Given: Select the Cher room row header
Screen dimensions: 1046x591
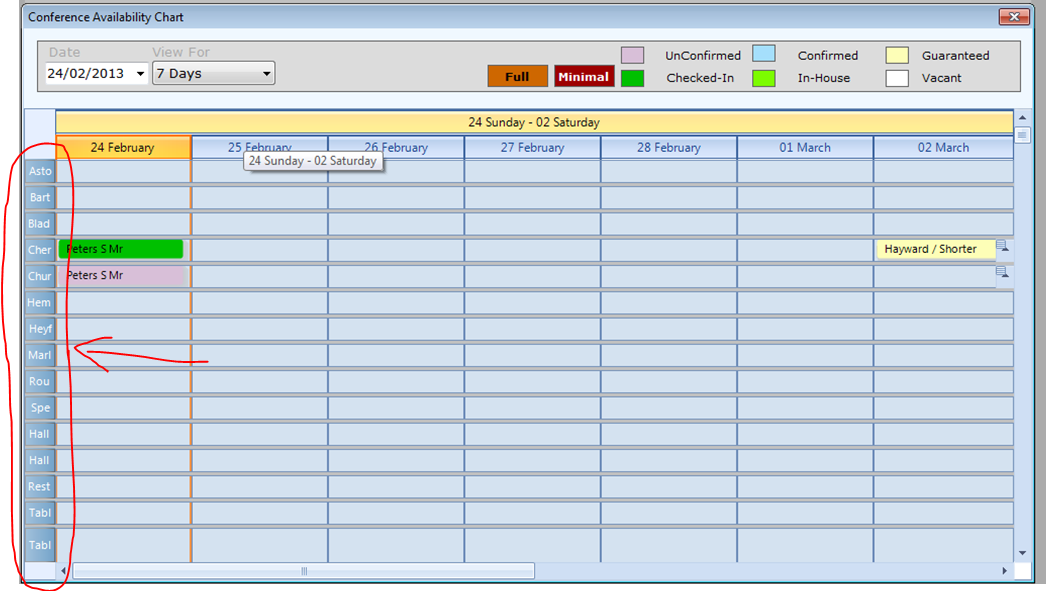Looking at the screenshot, I should tap(40, 250).
